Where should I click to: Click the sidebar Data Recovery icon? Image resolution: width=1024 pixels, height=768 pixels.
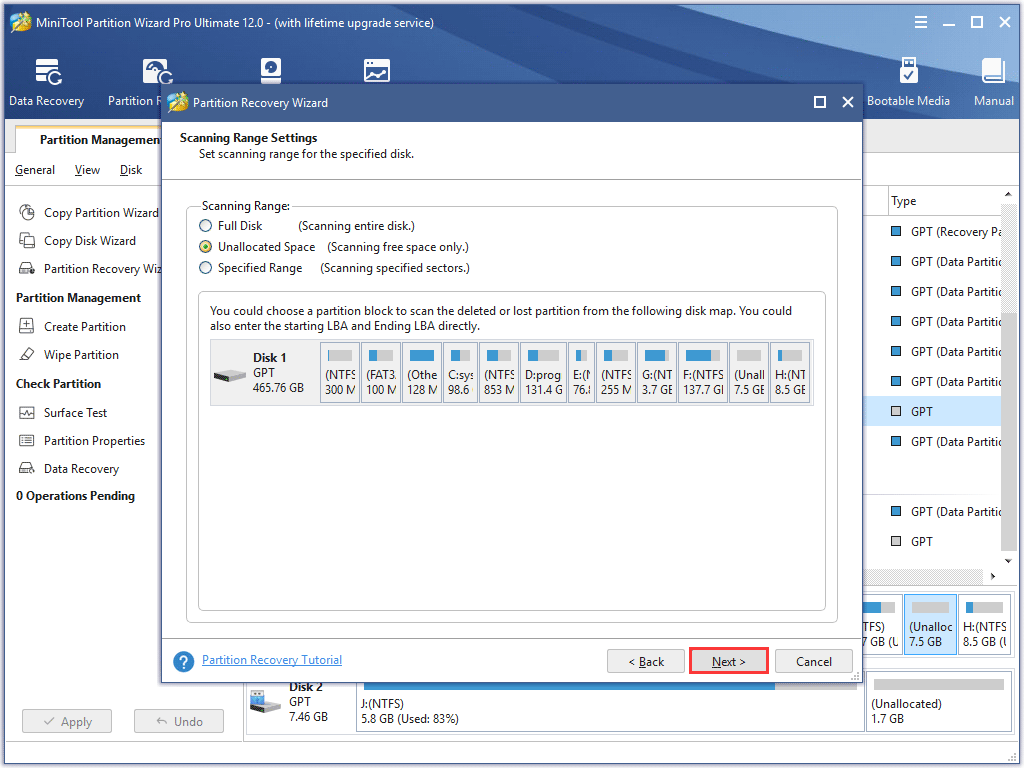pyautogui.click(x=27, y=468)
